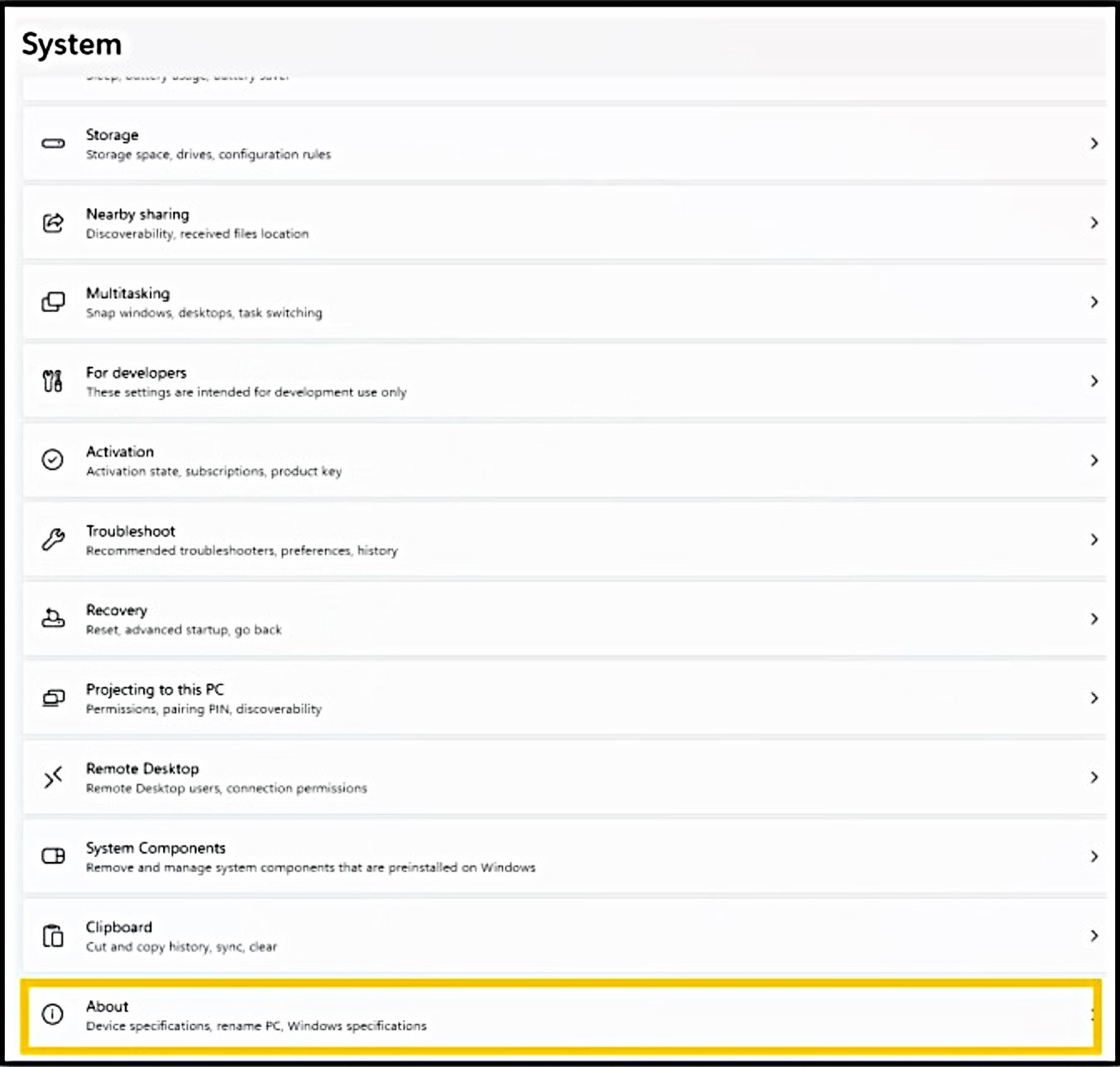Click the For developers icon

[53, 381]
